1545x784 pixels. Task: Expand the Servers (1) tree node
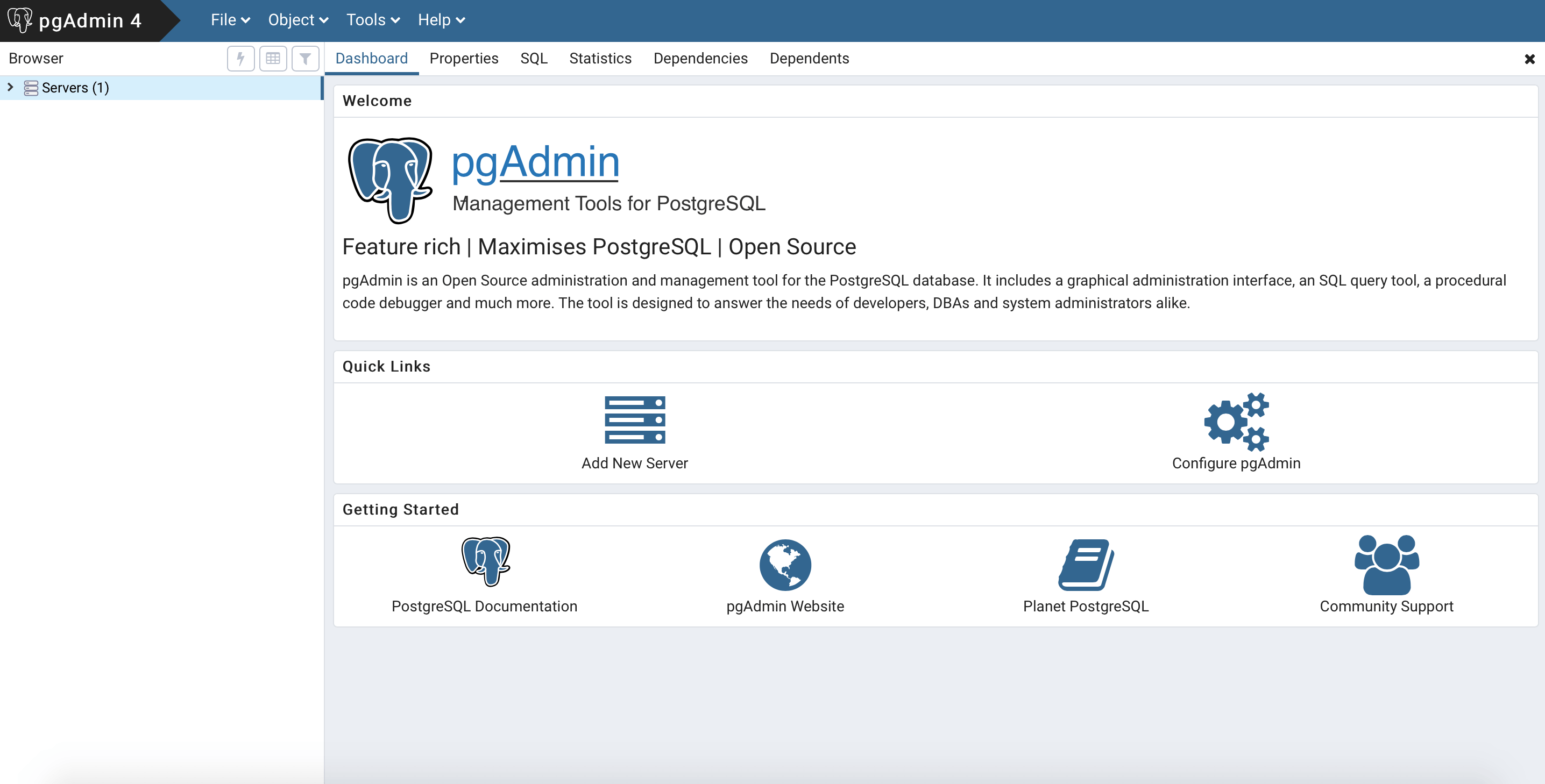(10, 88)
